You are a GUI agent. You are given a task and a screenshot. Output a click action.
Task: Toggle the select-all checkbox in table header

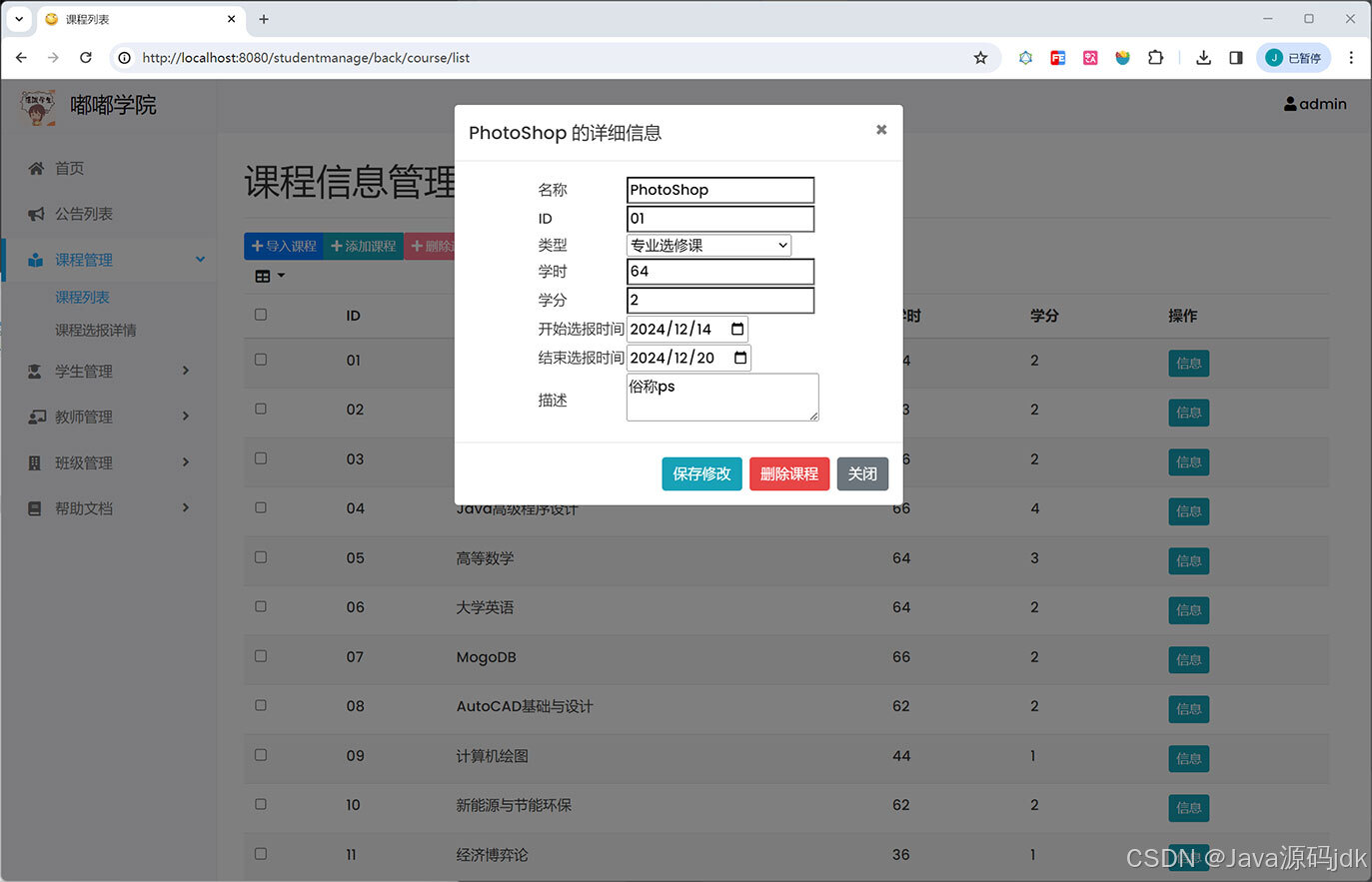[261, 315]
